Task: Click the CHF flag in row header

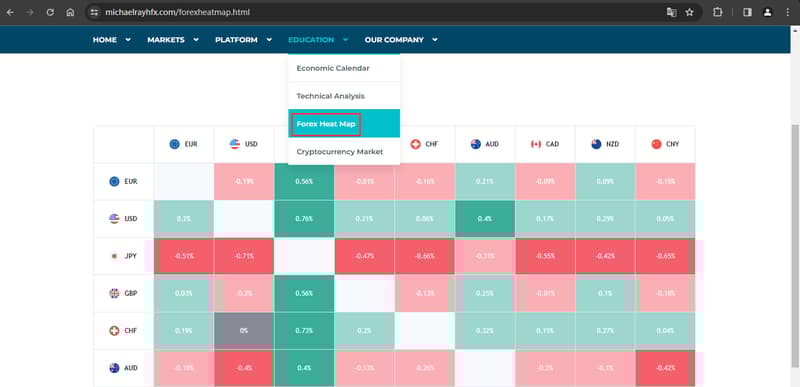Action: (x=114, y=330)
